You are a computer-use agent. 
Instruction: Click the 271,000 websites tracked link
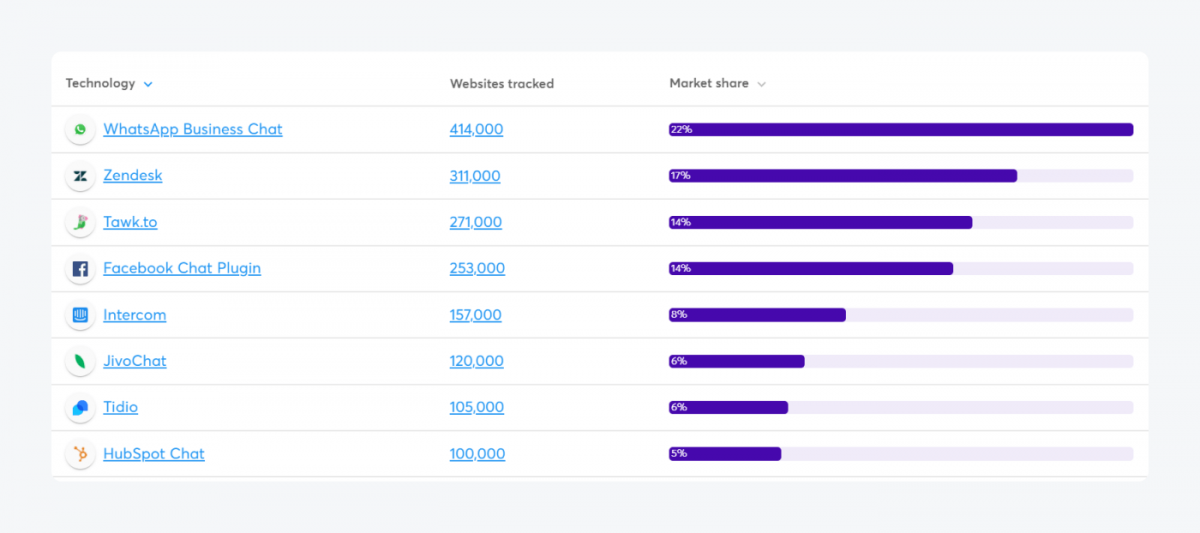(x=476, y=222)
